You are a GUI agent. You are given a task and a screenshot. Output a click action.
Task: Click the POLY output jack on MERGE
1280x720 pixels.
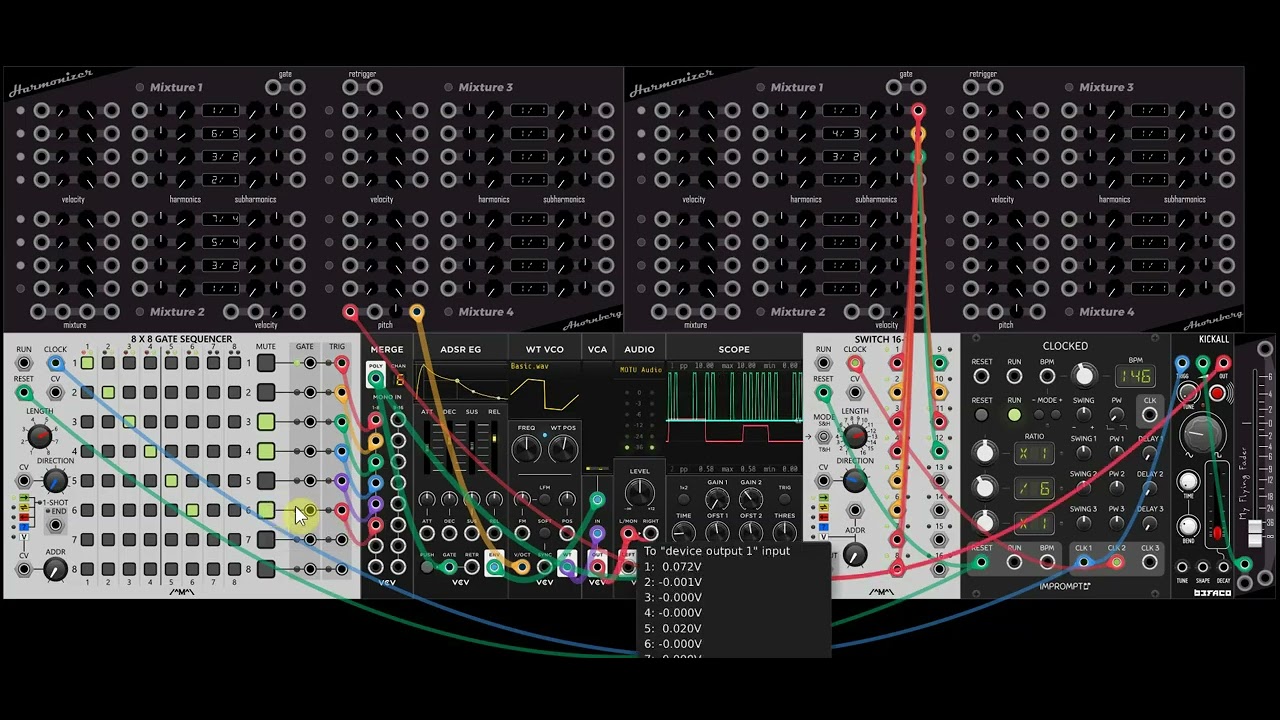(376, 379)
